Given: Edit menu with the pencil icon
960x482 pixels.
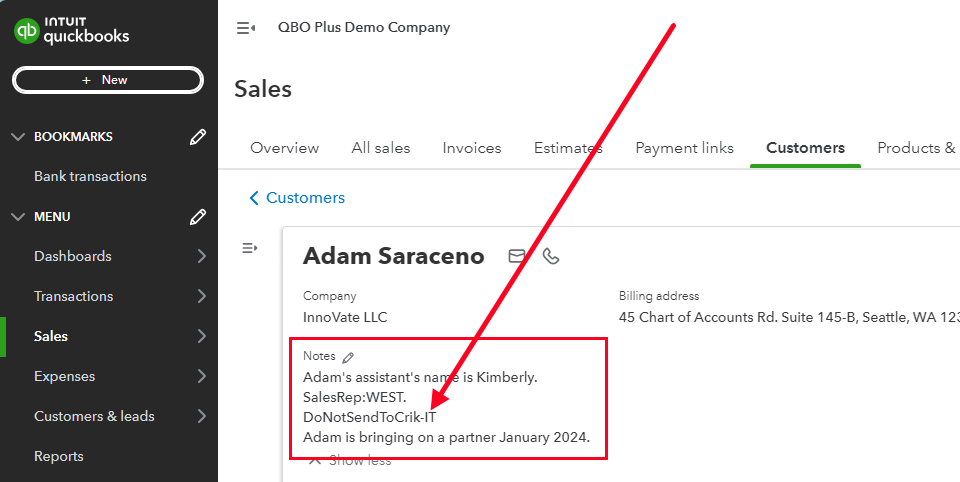Looking at the screenshot, I should coord(198,217).
